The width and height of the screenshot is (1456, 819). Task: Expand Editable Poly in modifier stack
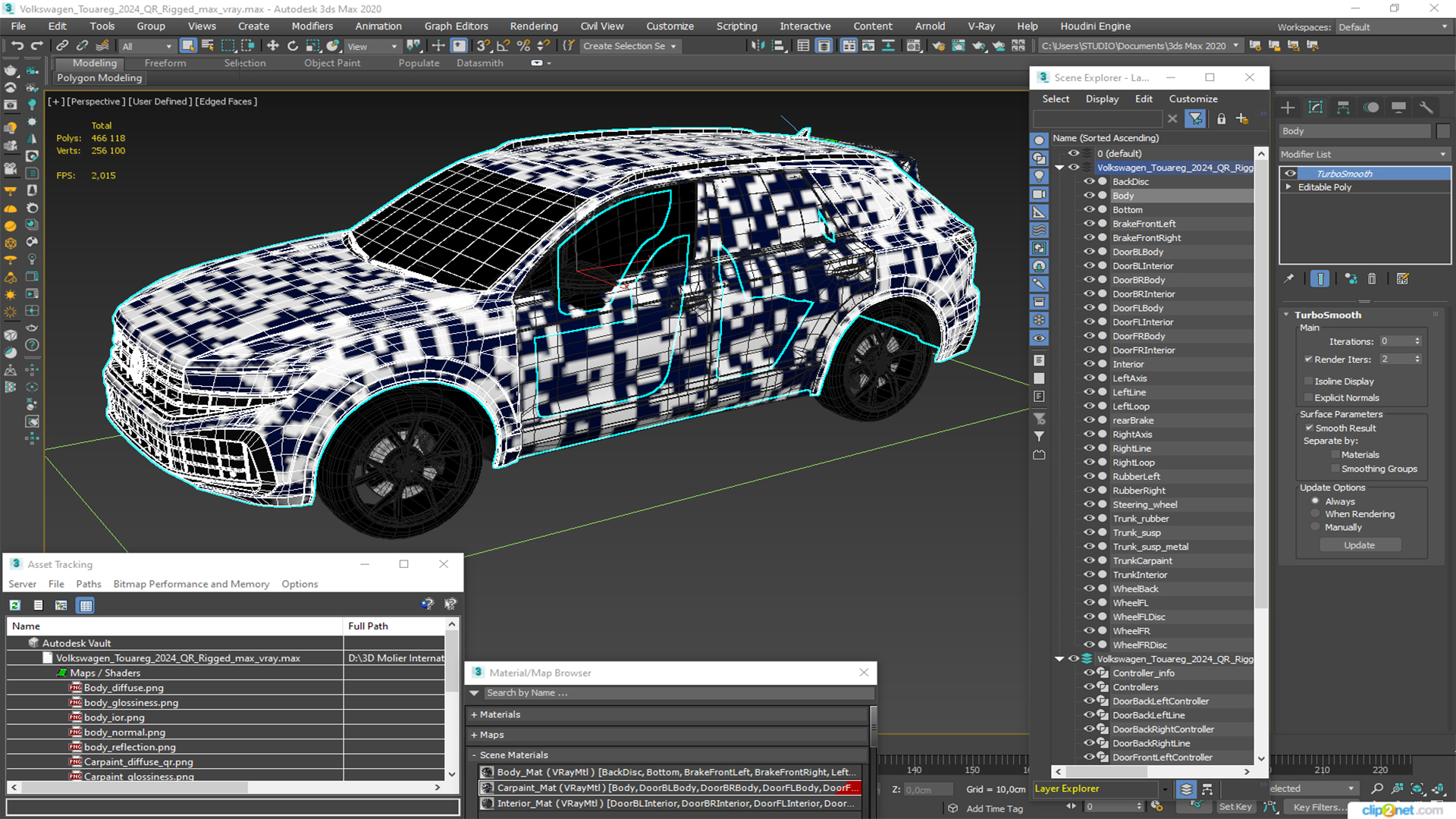point(1288,187)
